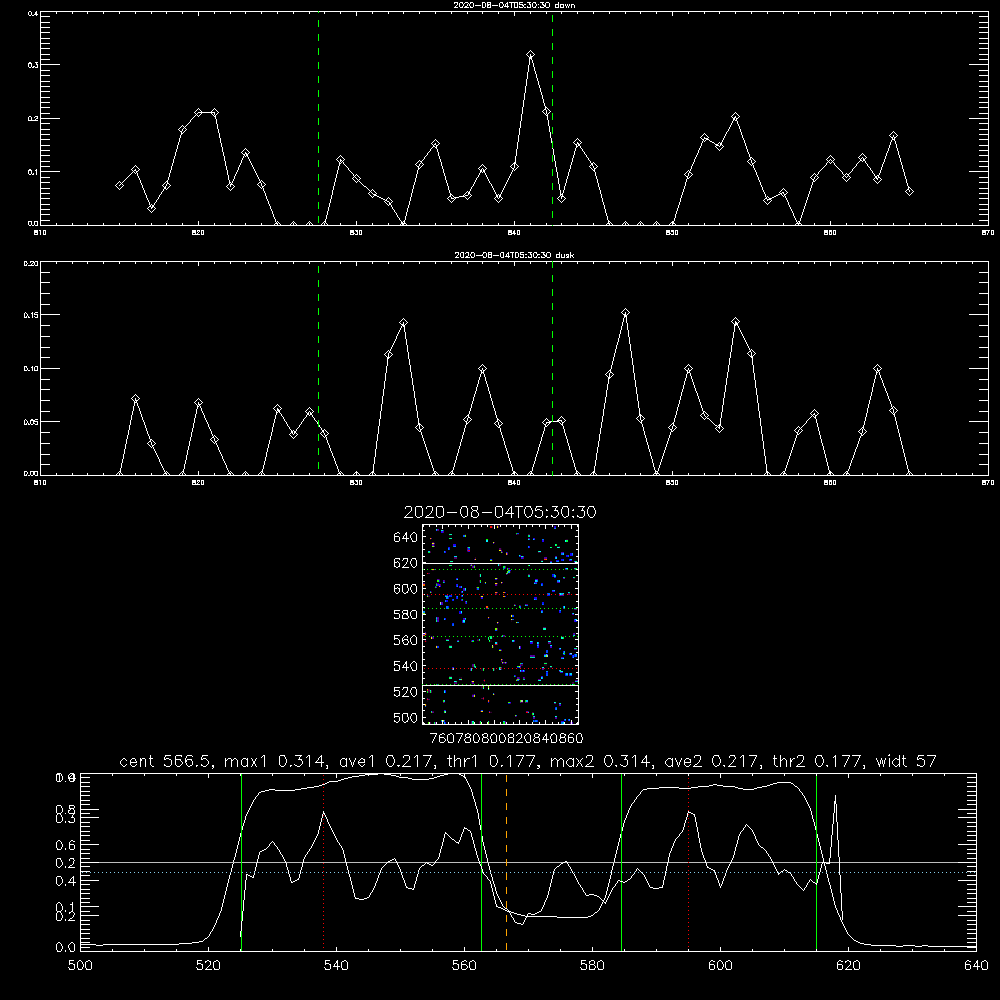Viewport: 1000px width, 1000px height.
Task: Click the solid white line atop the pixel map
Action: pyautogui.click(x=500, y=563)
